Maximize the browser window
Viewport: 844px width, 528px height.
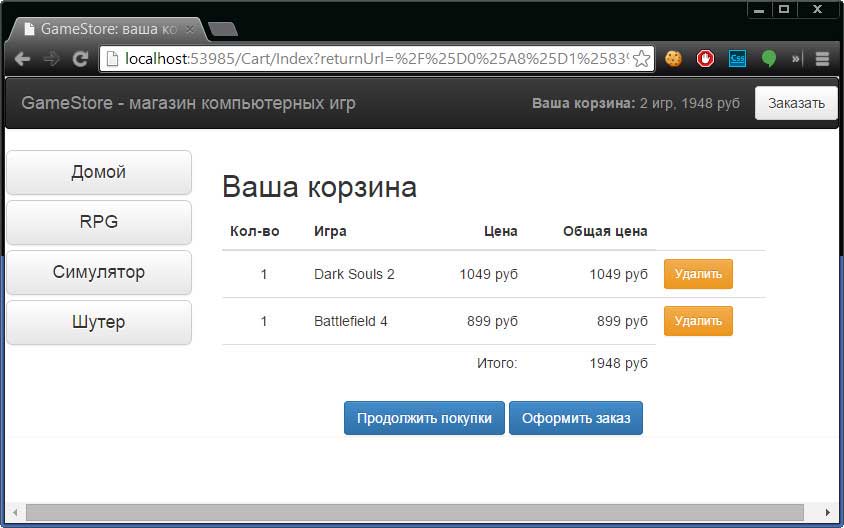(x=784, y=10)
